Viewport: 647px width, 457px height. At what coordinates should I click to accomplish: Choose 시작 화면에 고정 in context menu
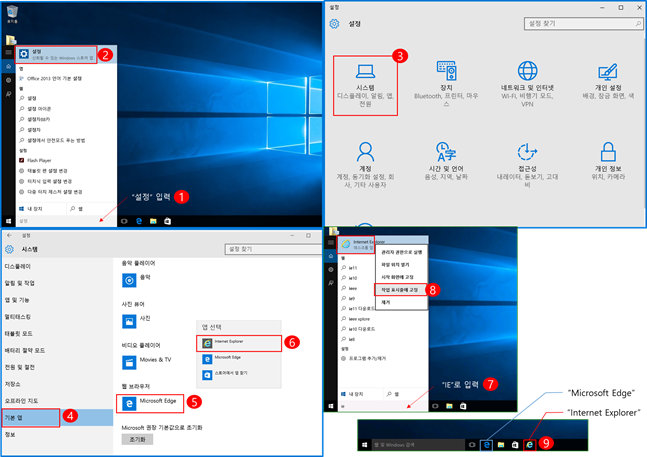(x=401, y=277)
